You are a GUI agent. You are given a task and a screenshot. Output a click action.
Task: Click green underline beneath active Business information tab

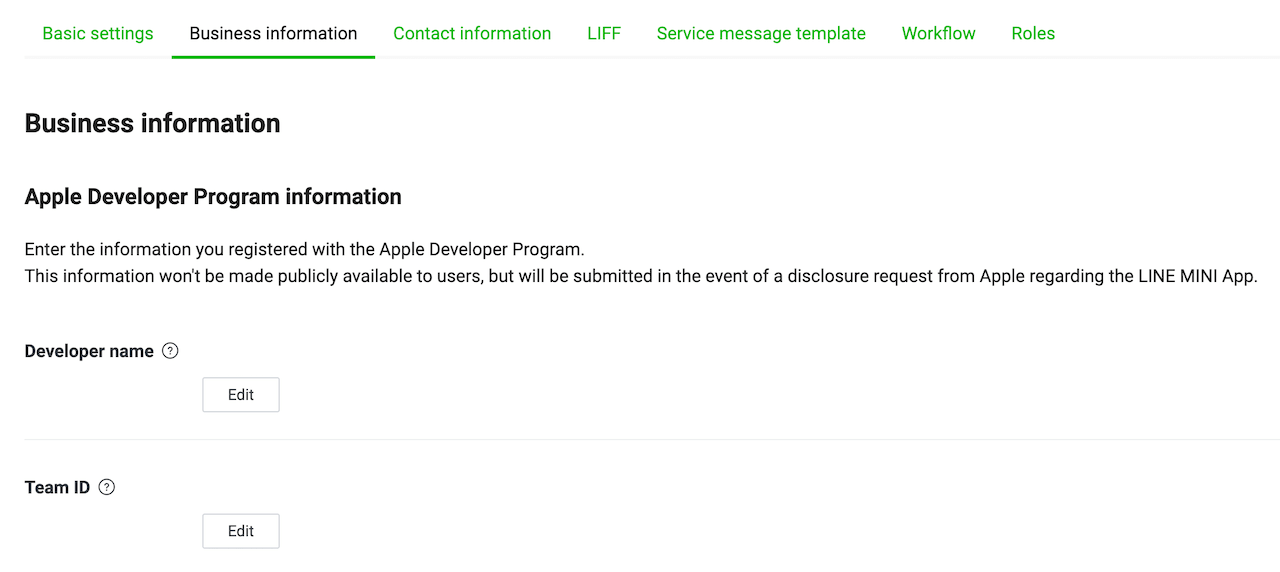(x=273, y=57)
